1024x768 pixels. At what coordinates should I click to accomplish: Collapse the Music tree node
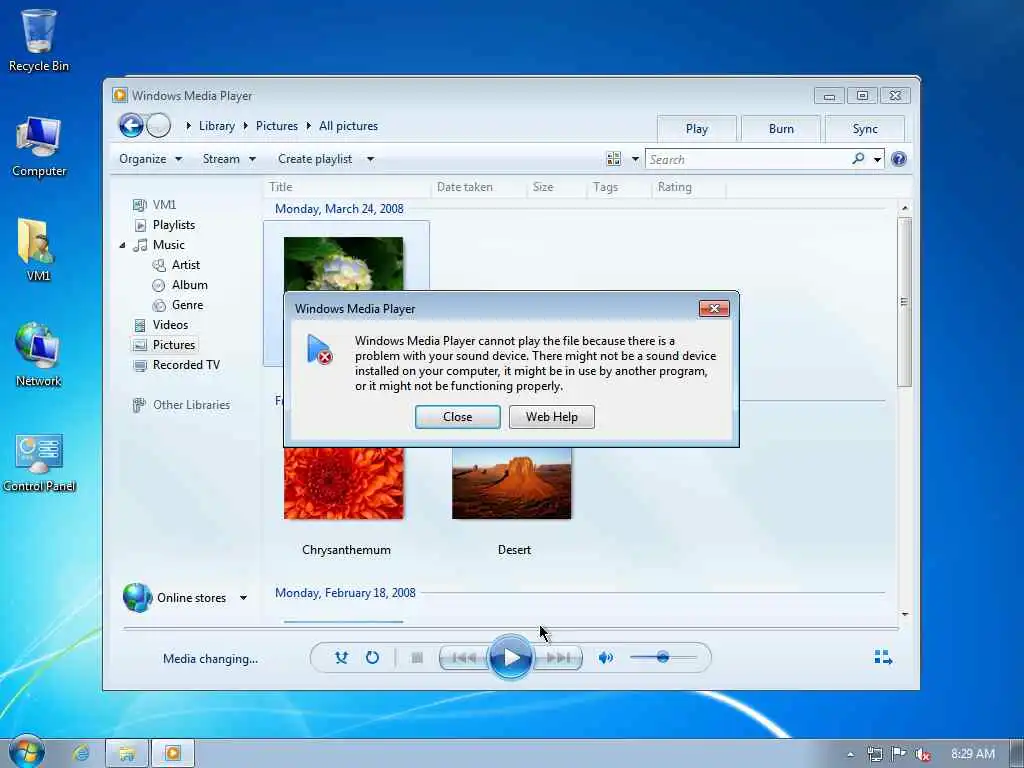(x=123, y=245)
